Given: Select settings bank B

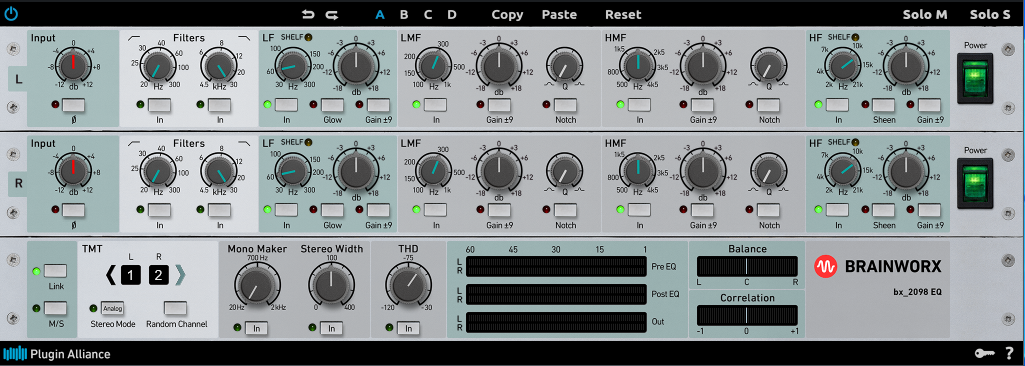Looking at the screenshot, I should [x=404, y=14].
